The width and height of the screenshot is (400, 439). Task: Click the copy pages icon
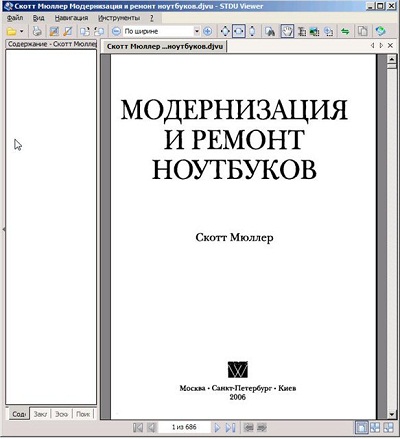(x=363, y=31)
